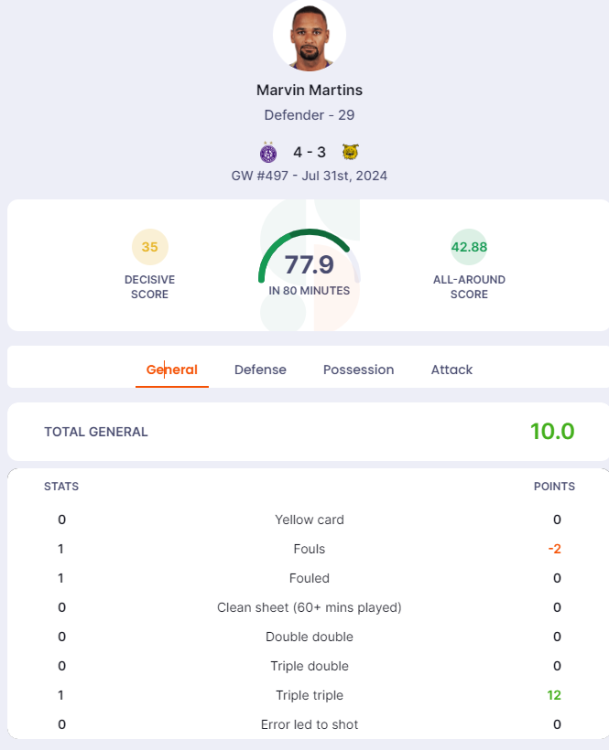
Task: Select the Triple triple stat row
Action: click(x=309, y=695)
